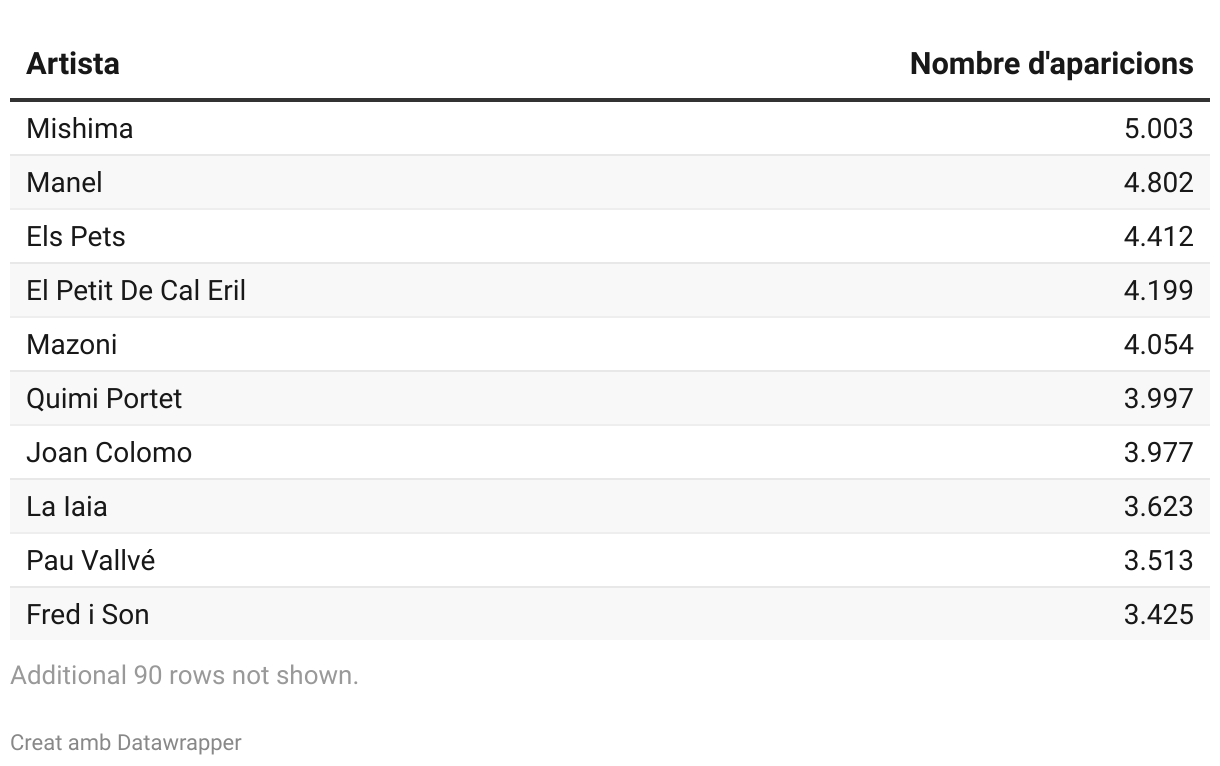Click the Quimi Portet entry
Viewport: 1220px width, 766px height.
(104, 398)
